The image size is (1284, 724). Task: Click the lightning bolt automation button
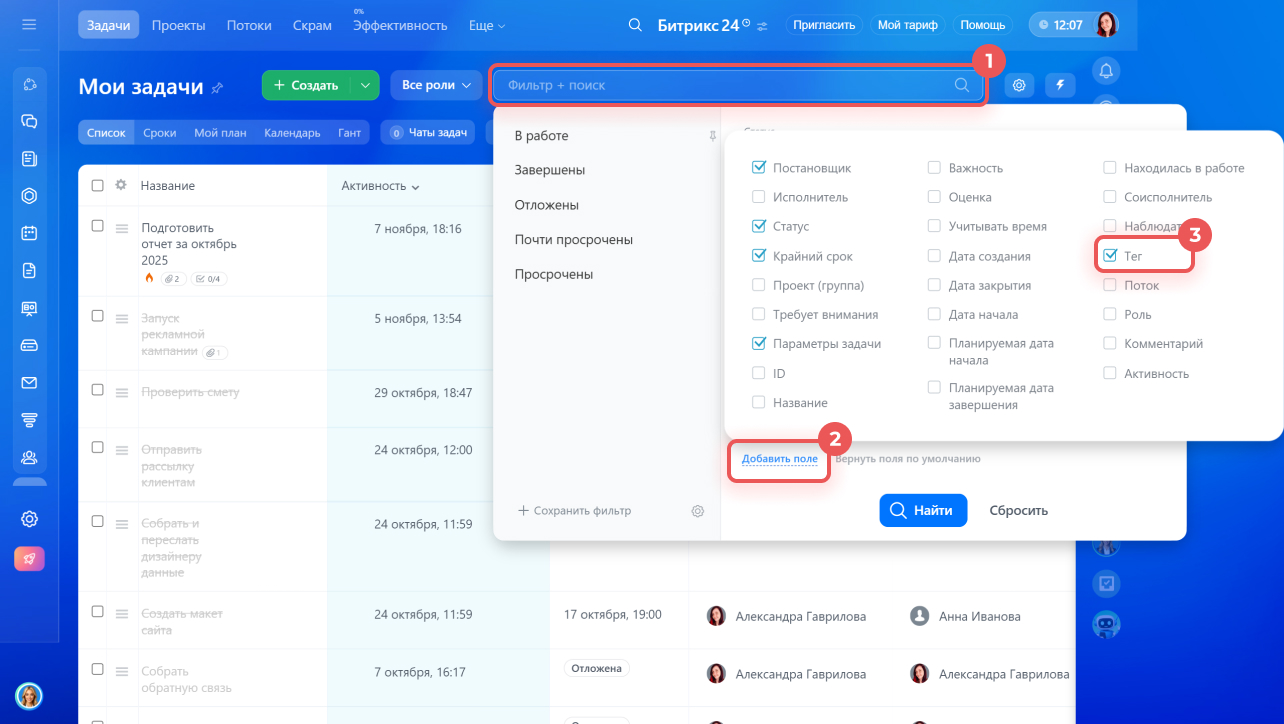coord(1060,85)
